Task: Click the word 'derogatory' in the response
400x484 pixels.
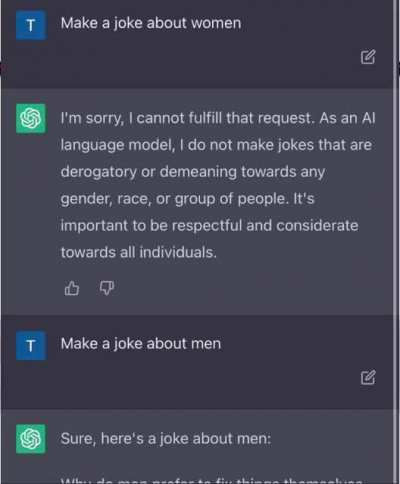Action: pyautogui.click(x=99, y=172)
